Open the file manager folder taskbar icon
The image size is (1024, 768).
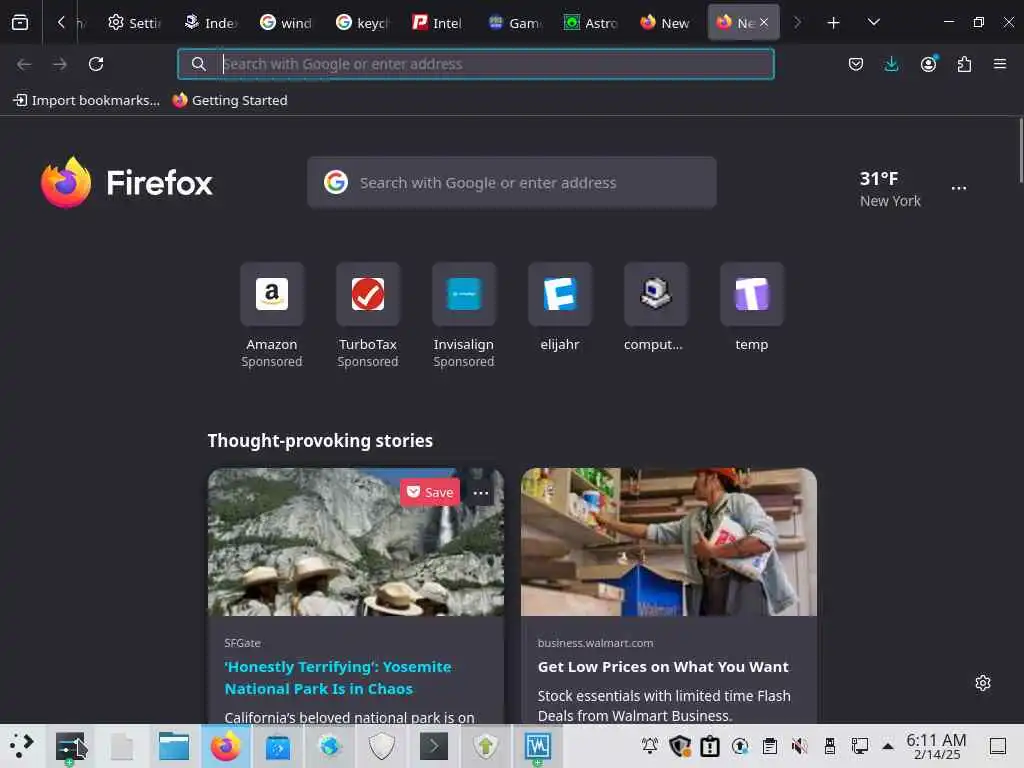(174, 746)
